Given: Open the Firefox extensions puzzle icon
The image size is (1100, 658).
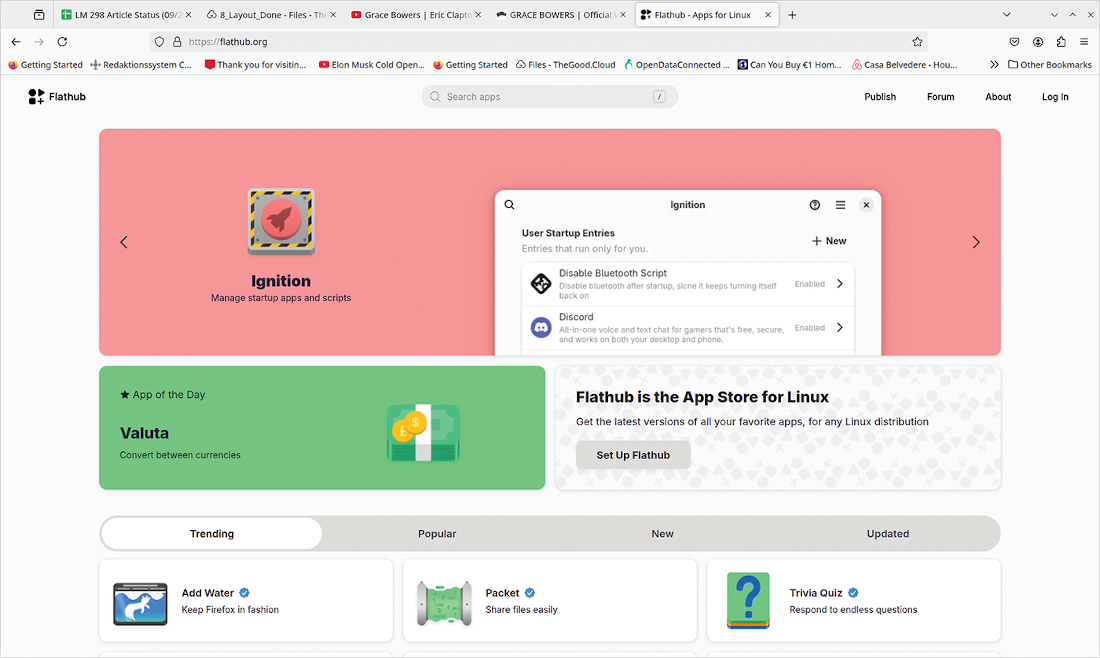Looking at the screenshot, I should pyautogui.click(x=1061, y=42).
